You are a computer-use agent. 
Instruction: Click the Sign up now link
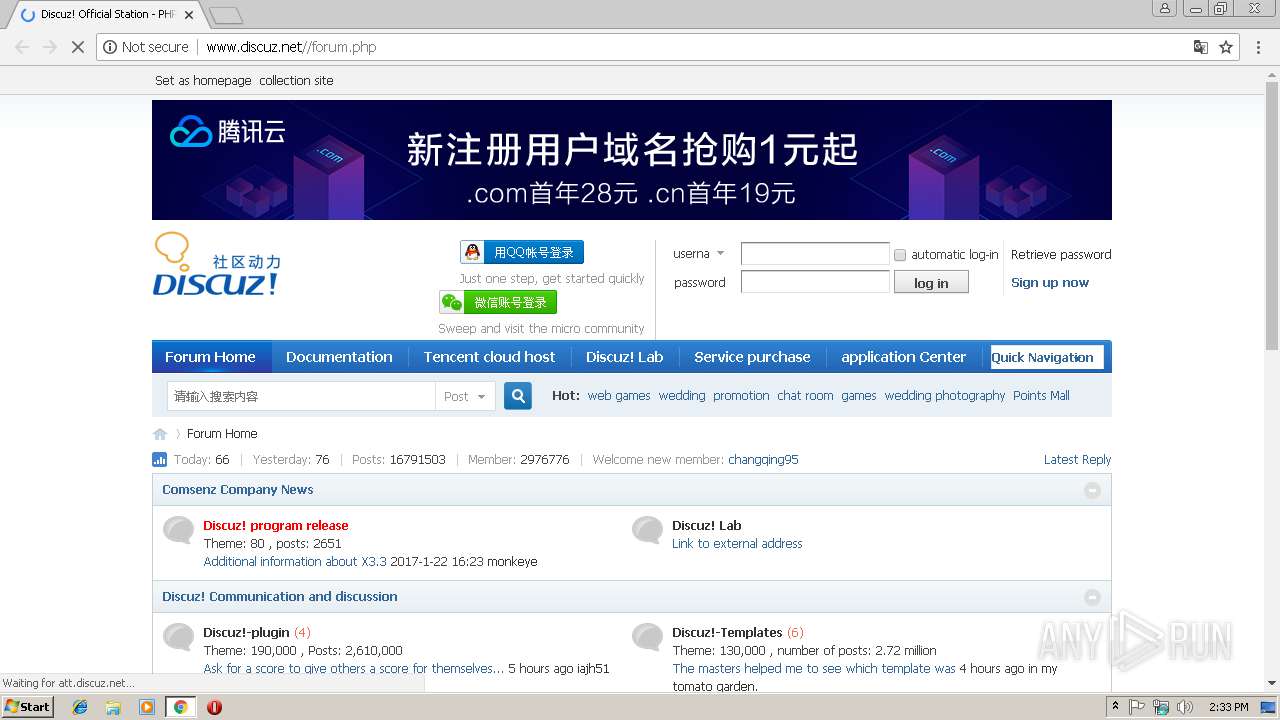tap(1049, 283)
